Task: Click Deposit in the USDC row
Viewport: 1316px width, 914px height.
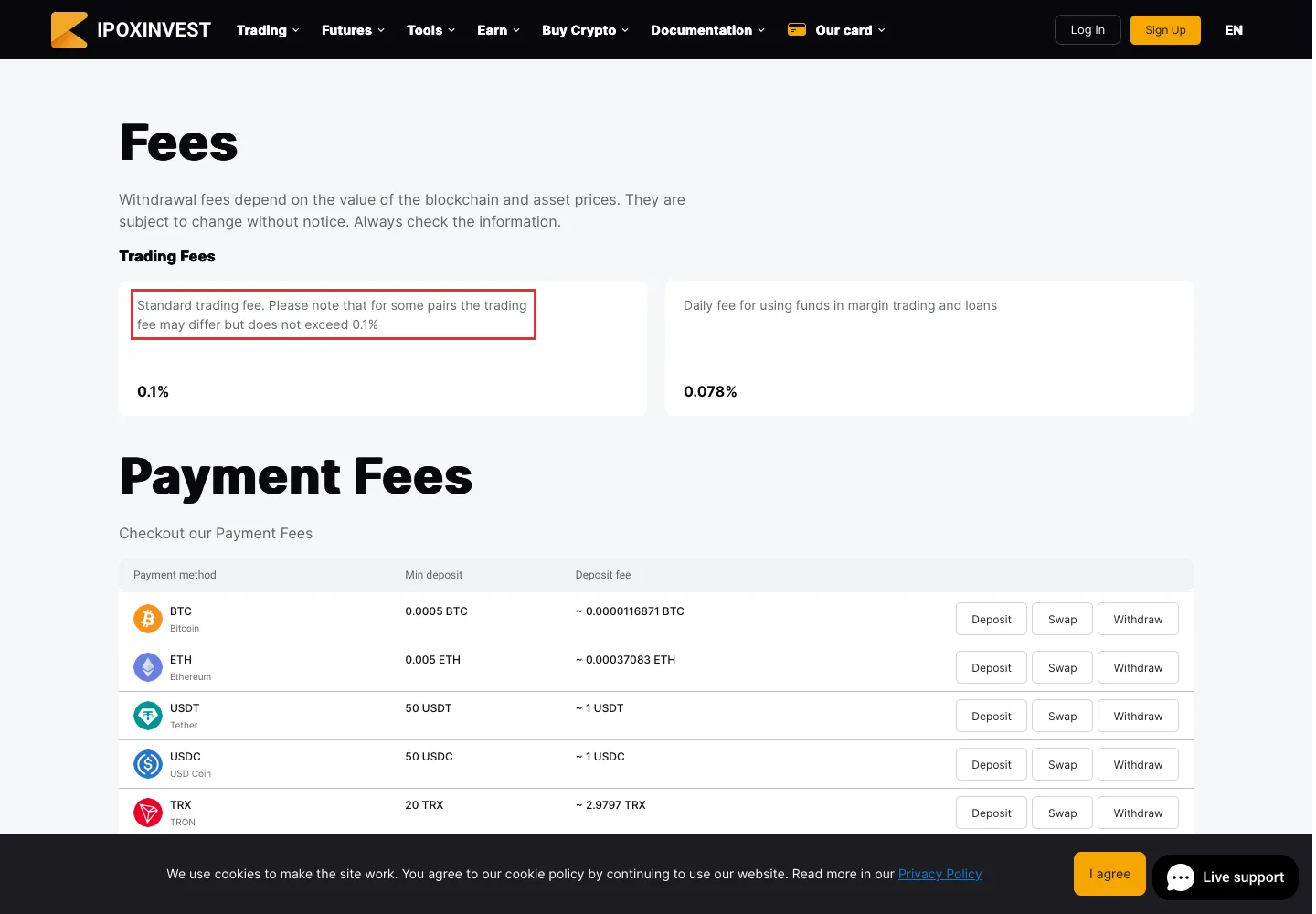Action: (x=991, y=764)
